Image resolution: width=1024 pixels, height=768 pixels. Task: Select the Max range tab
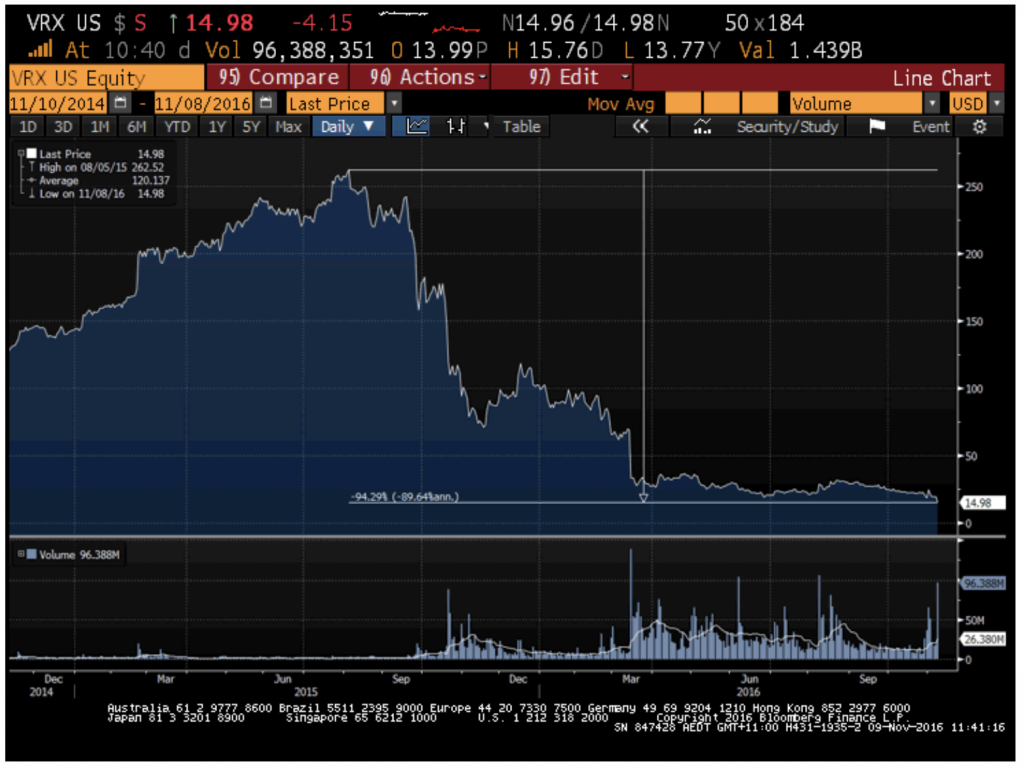288,126
